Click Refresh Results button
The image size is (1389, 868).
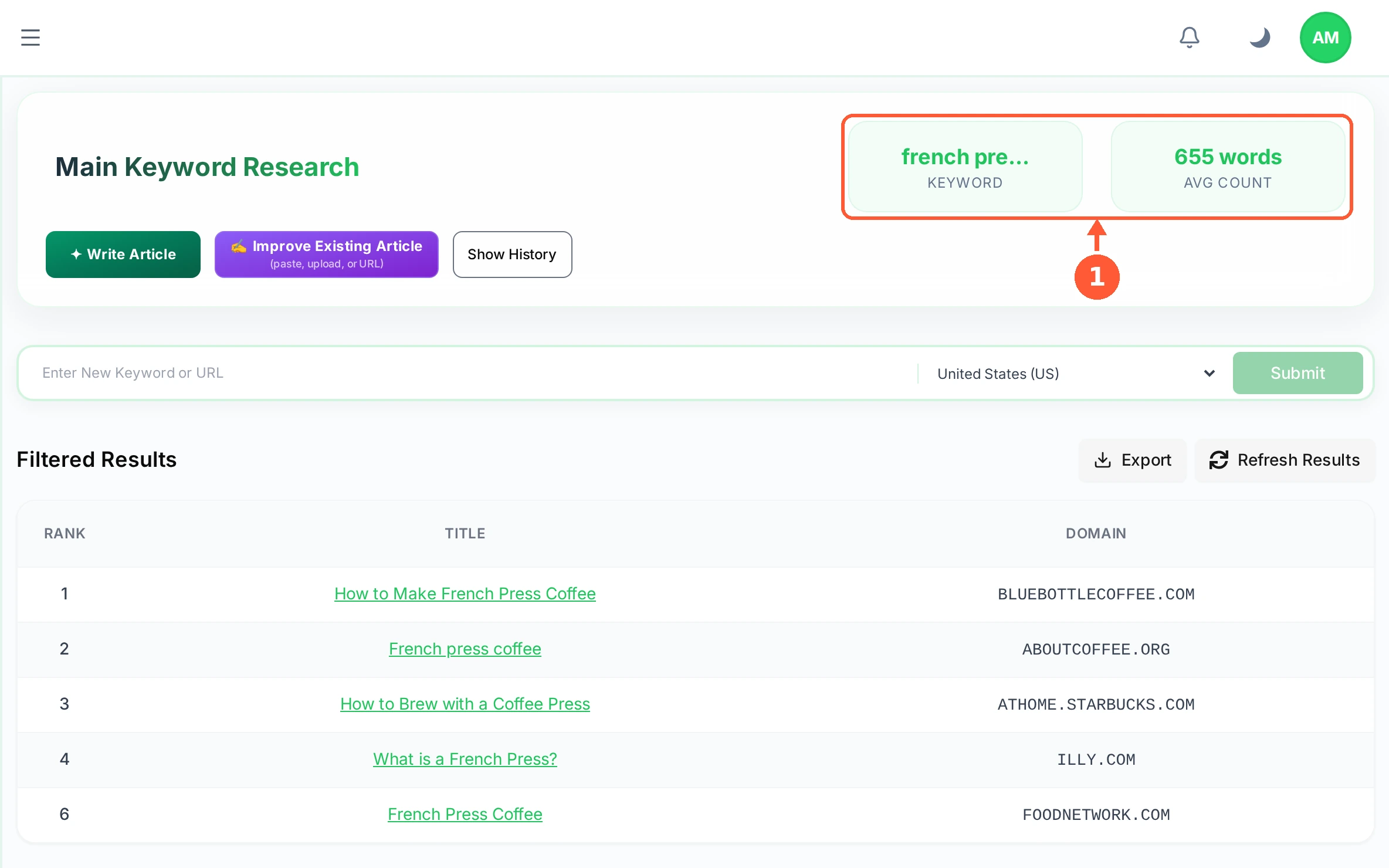click(1285, 460)
